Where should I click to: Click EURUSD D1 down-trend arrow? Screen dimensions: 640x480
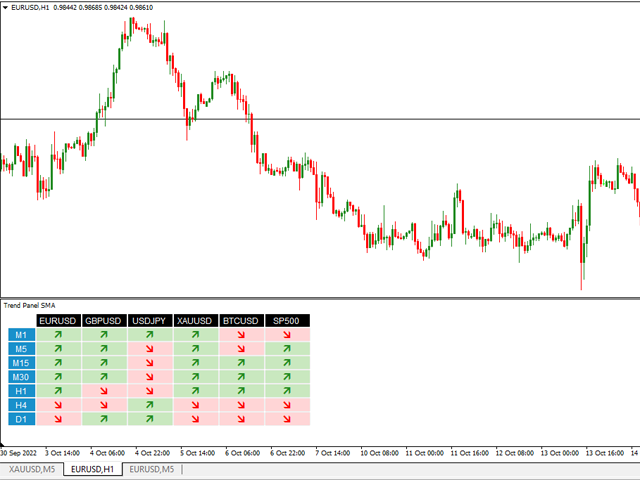58,419
